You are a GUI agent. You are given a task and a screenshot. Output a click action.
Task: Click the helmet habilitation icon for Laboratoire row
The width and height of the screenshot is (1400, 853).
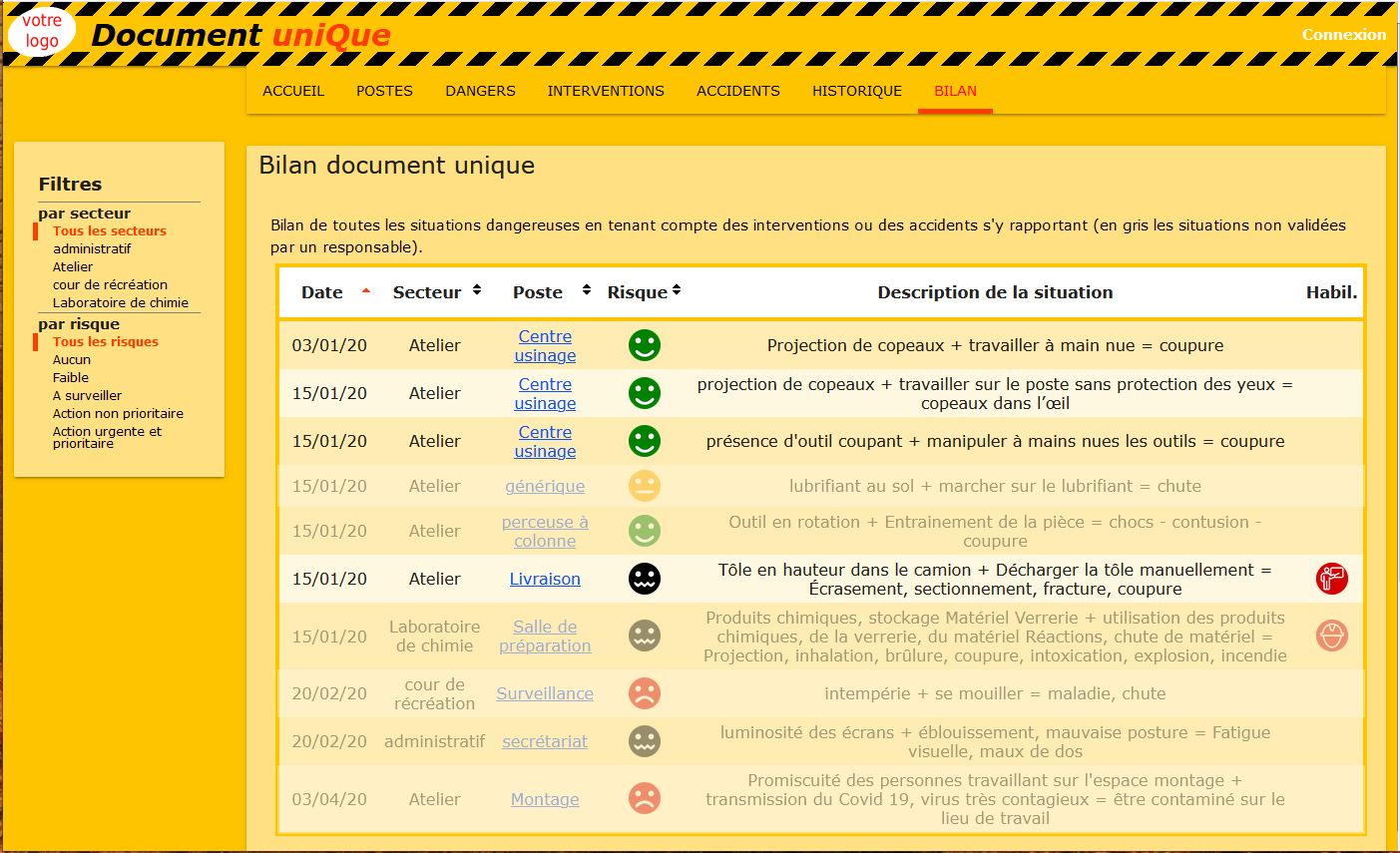pyautogui.click(x=1331, y=636)
